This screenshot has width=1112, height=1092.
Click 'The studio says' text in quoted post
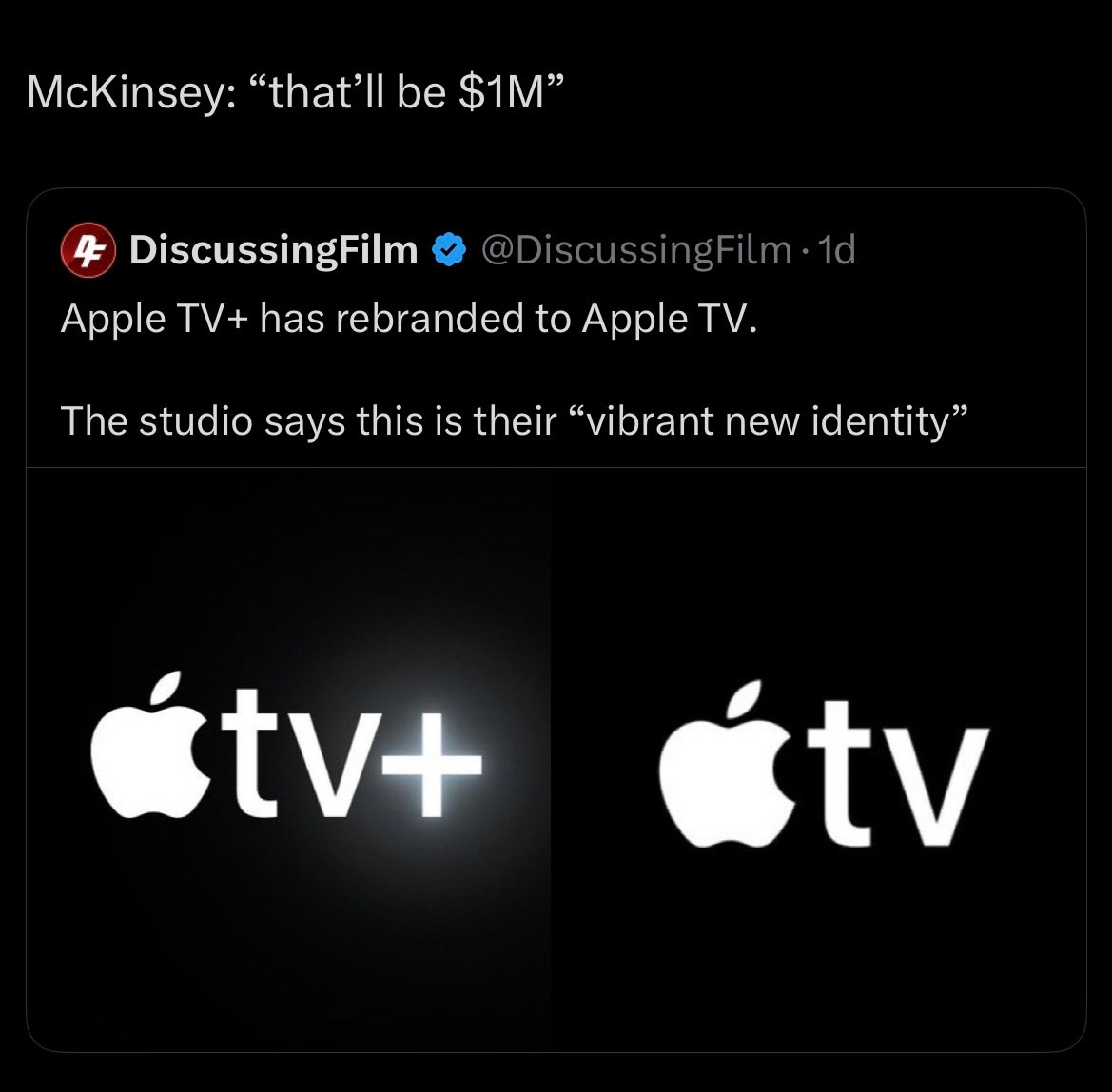coord(203,421)
